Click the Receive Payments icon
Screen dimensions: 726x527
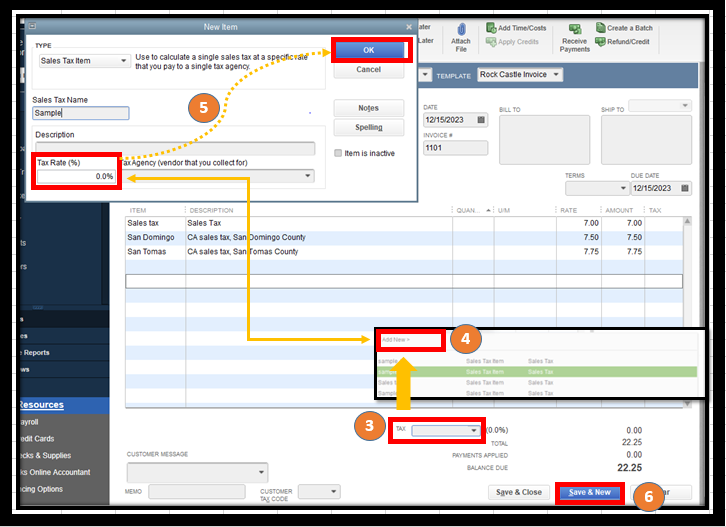click(x=575, y=30)
